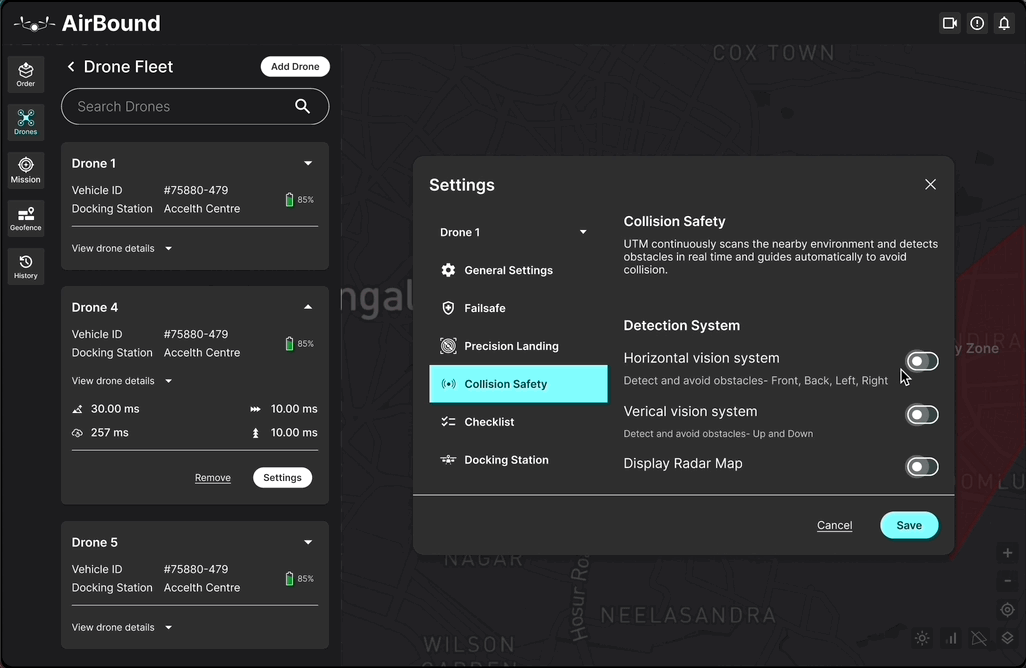Open the Checklist settings tab
Image resolution: width=1026 pixels, height=668 pixels.
click(x=518, y=422)
